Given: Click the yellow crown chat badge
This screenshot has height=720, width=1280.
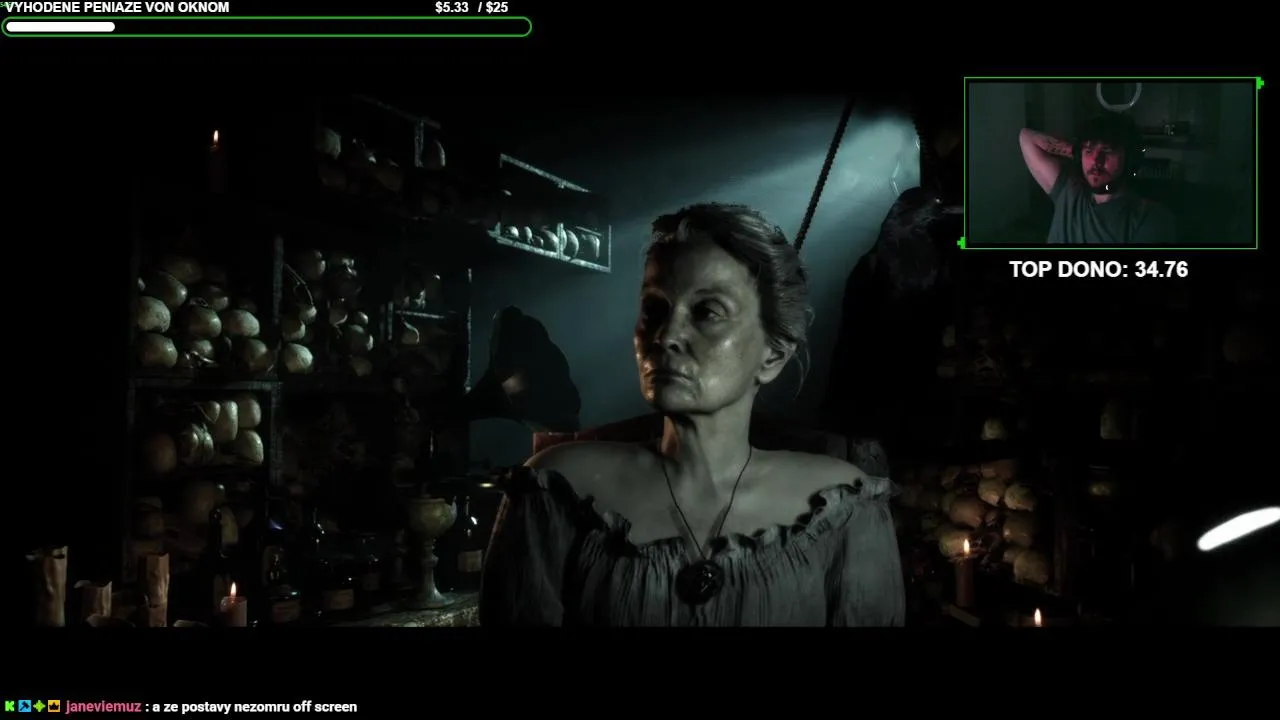Looking at the screenshot, I should point(54,706).
